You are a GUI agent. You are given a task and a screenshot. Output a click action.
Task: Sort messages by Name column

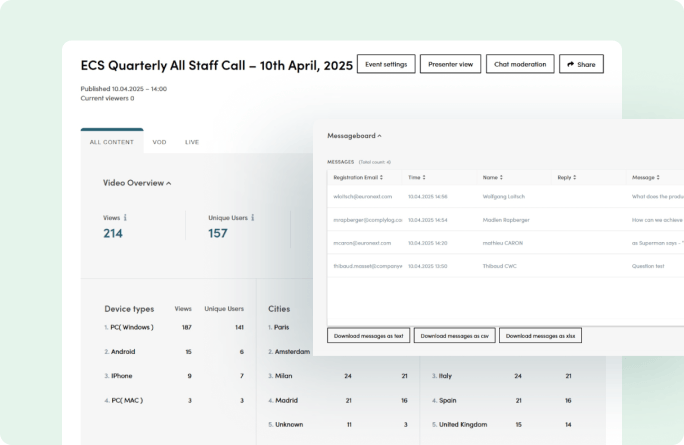point(492,178)
